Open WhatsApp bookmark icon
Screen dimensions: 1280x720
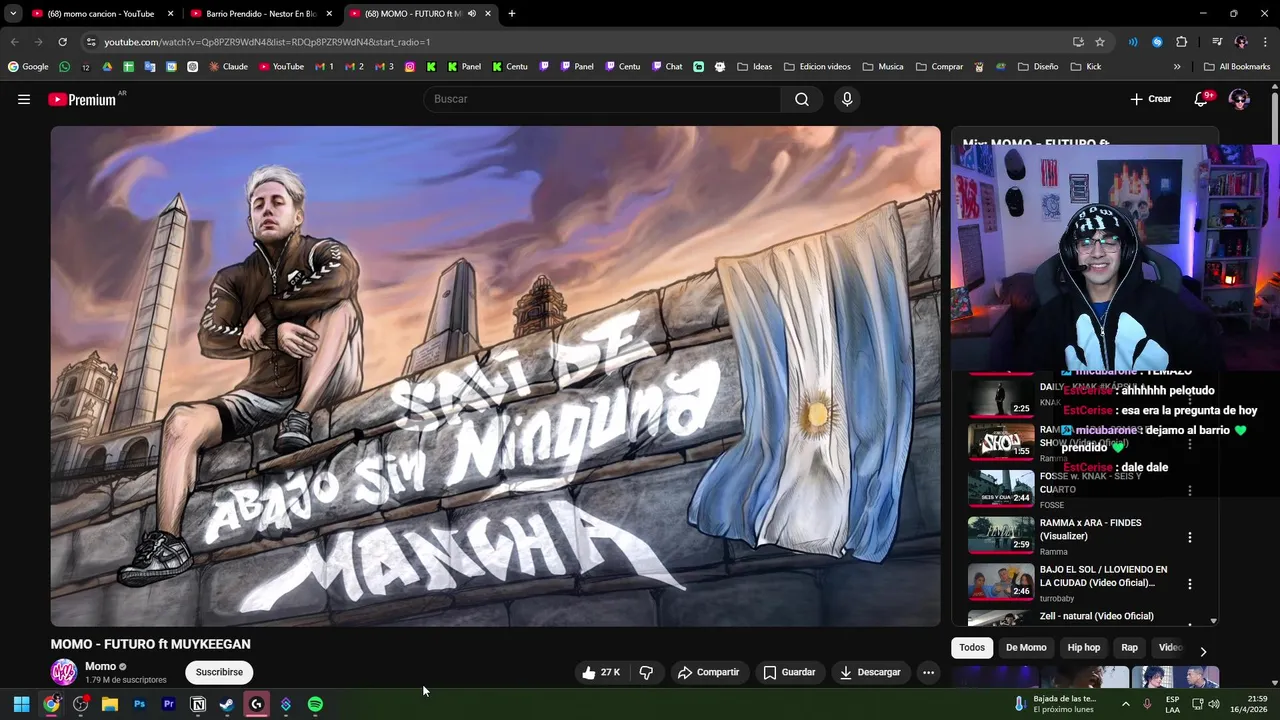(x=65, y=67)
